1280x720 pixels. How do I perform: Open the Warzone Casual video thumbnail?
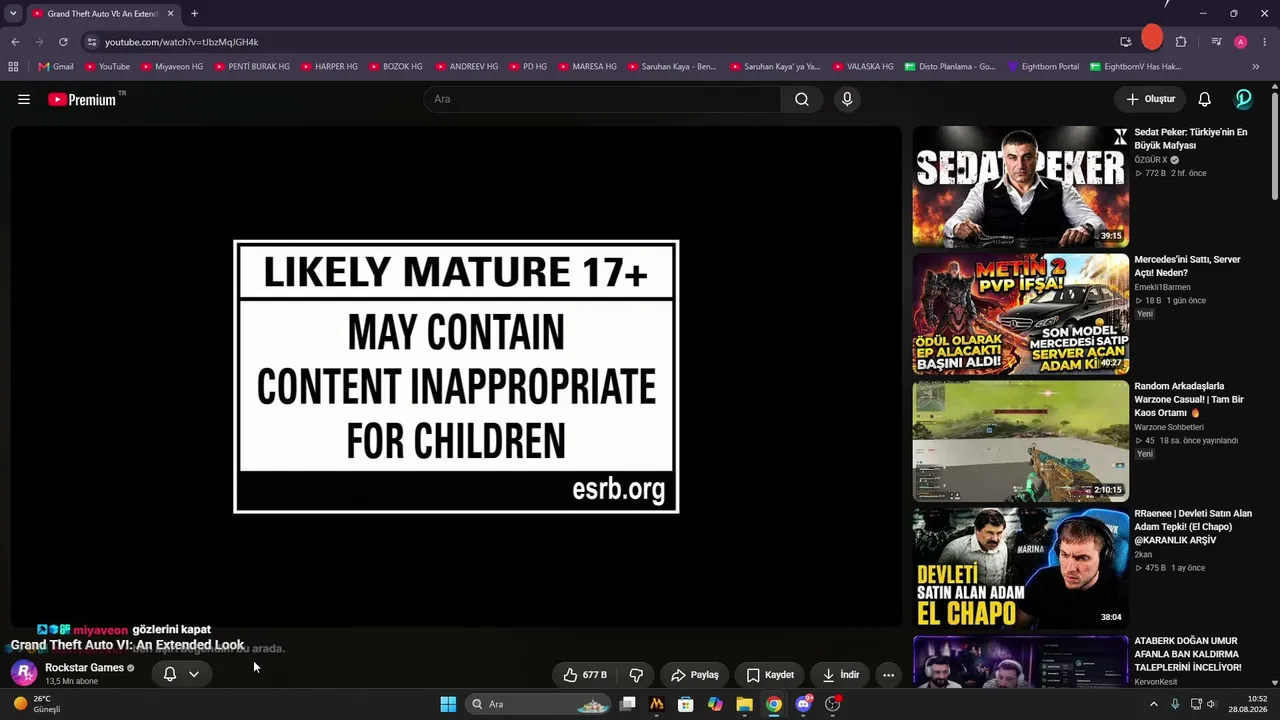coord(1020,441)
